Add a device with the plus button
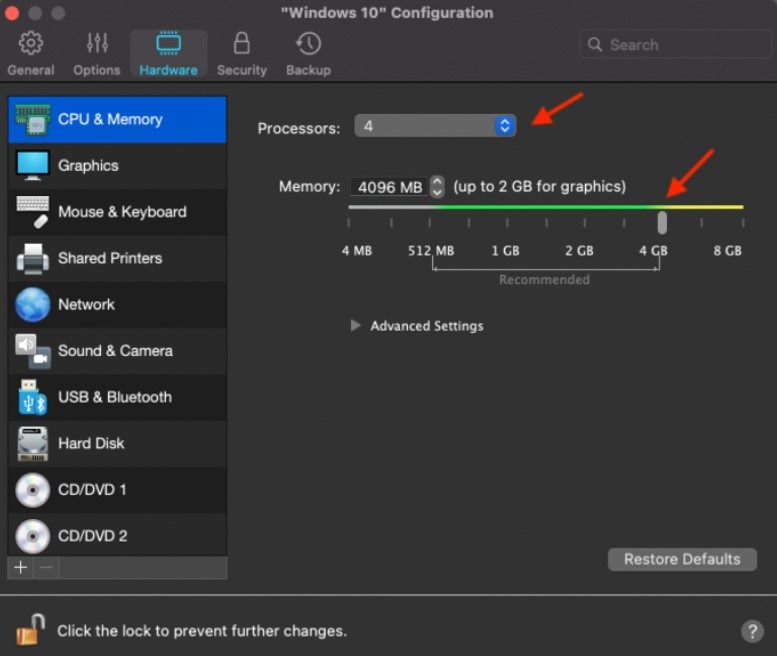Viewport: 777px width, 656px height. pyautogui.click(x=20, y=567)
